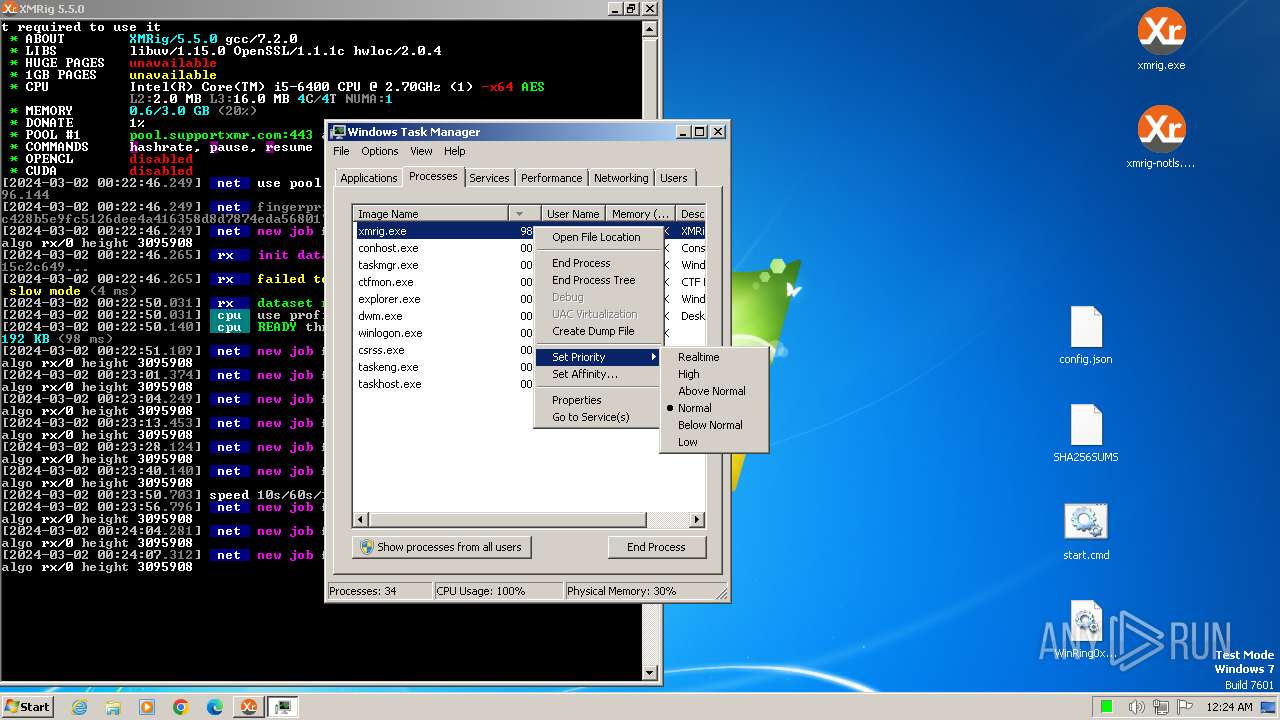The height and width of the screenshot is (720, 1280).
Task: Select the dwm.exe process row
Action: [x=444, y=316]
